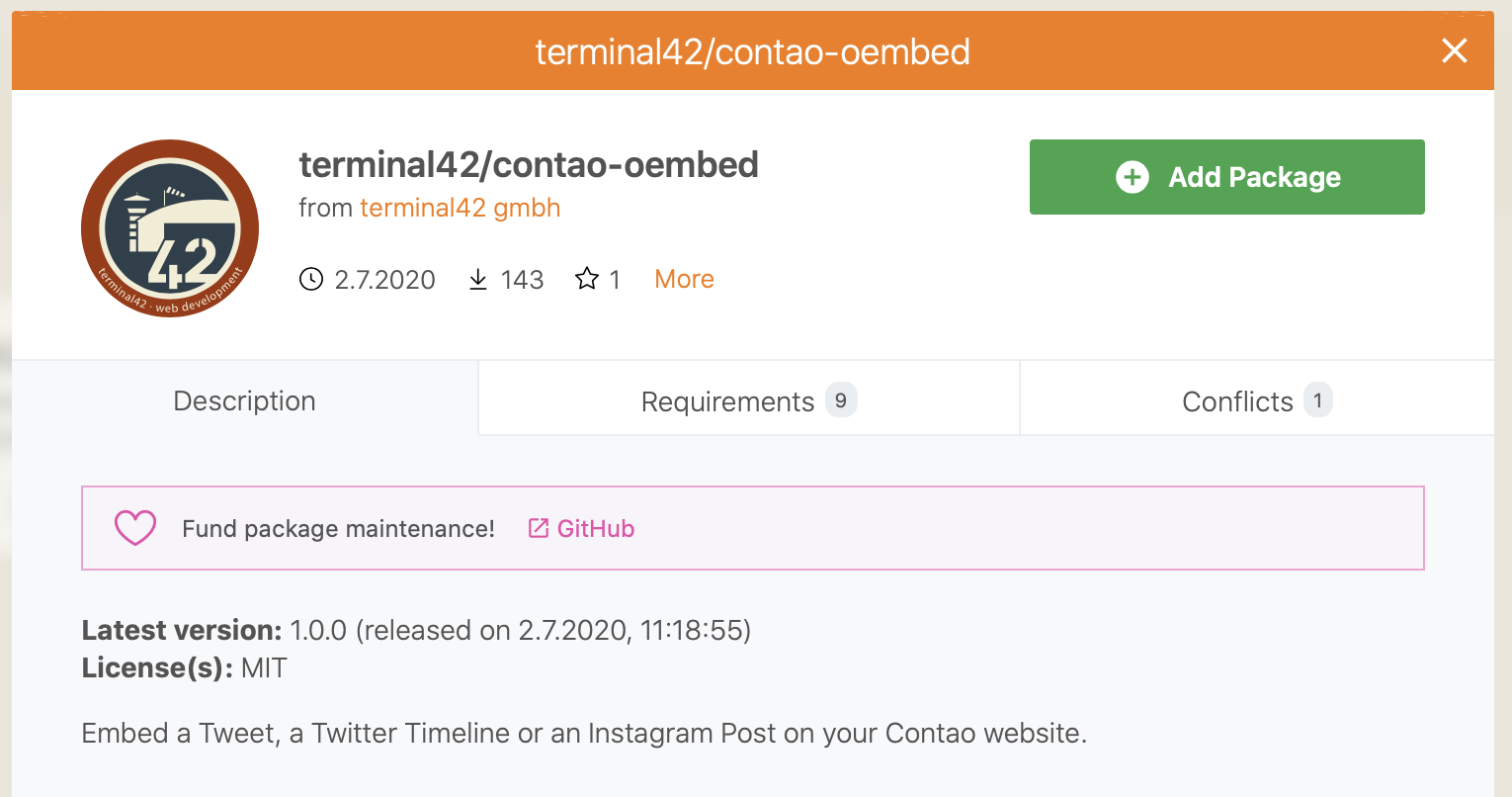Screen dimensions: 1512x797
Task: Click the package heading terminal42/contao-oembed
Action: (x=529, y=164)
